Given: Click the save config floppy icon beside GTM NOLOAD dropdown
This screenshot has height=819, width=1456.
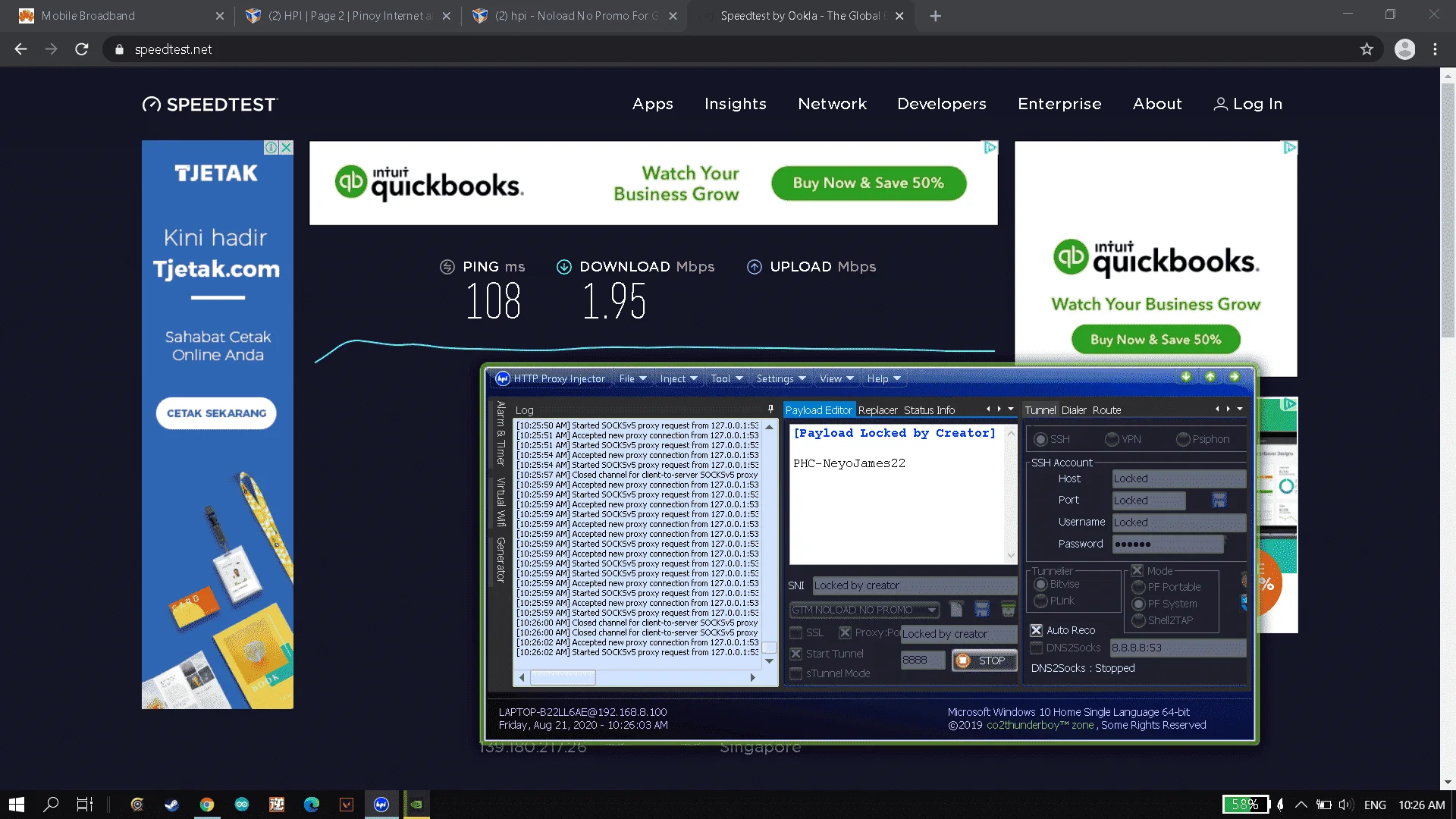Looking at the screenshot, I should coord(982,609).
